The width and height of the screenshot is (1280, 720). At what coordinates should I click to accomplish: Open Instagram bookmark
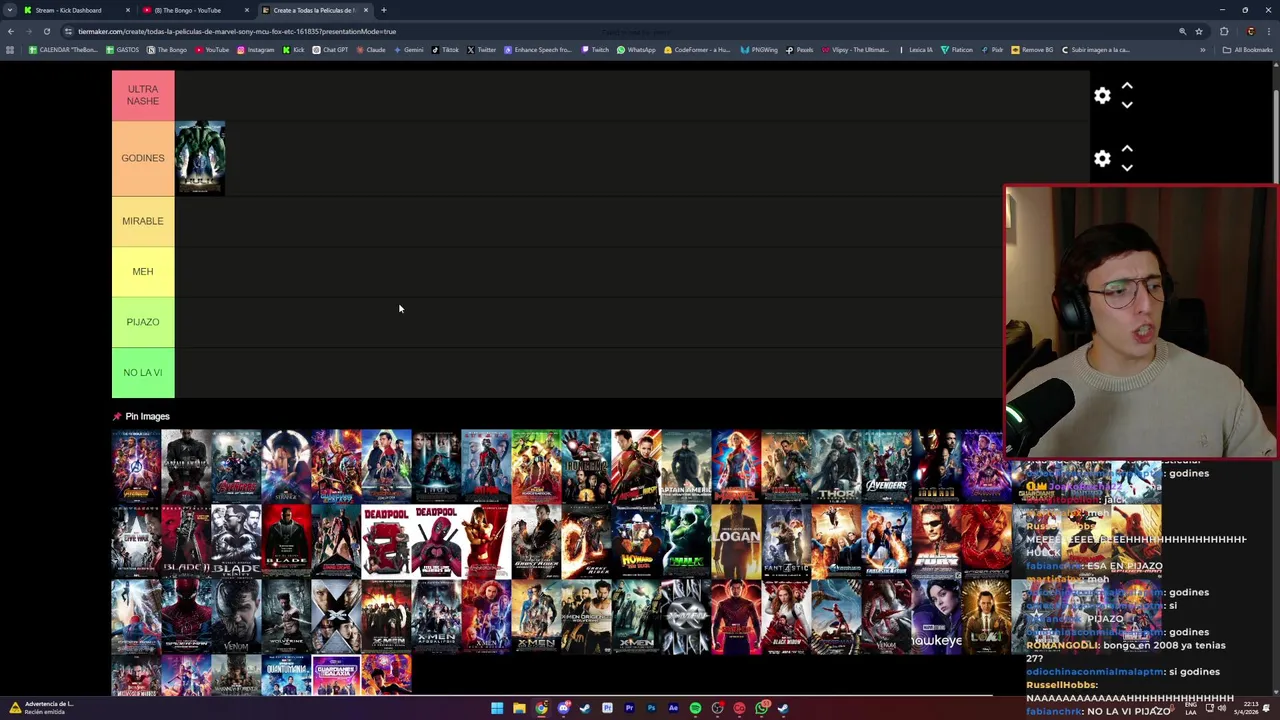255,50
